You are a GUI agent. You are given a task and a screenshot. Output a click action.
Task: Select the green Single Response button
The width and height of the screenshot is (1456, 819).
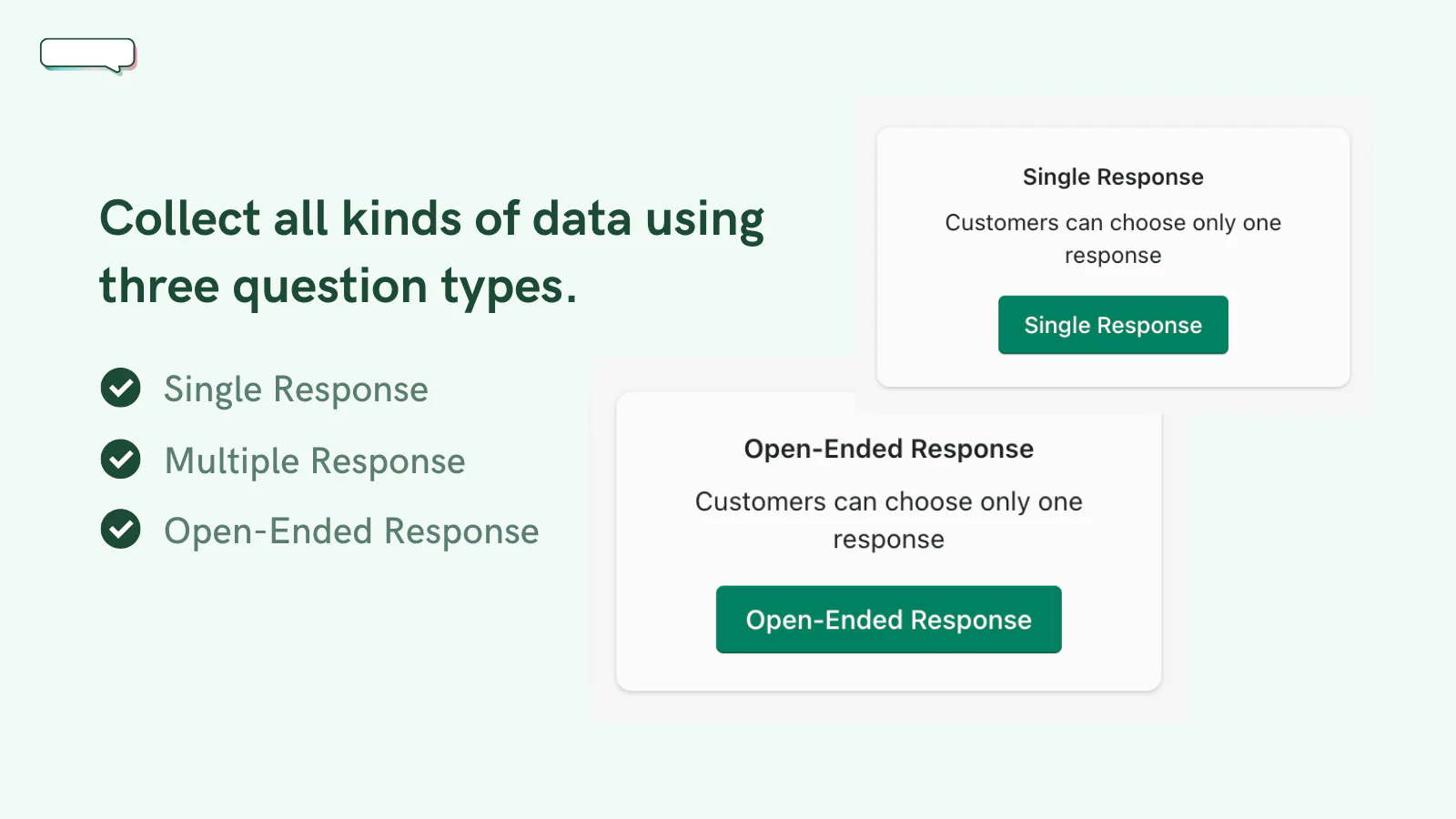click(1113, 325)
